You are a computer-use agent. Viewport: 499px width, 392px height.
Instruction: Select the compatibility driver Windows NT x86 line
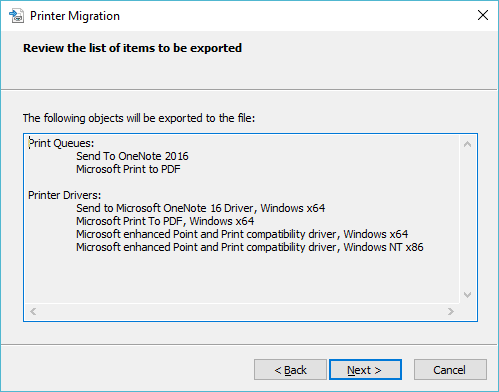[x=250, y=247]
